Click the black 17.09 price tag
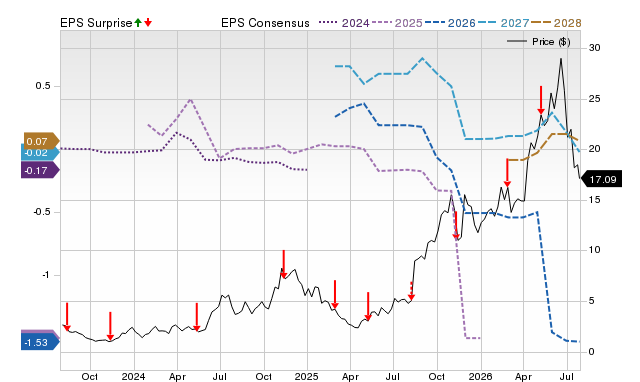Image resolution: width=640 pixels, height=382 pixels. (602, 179)
